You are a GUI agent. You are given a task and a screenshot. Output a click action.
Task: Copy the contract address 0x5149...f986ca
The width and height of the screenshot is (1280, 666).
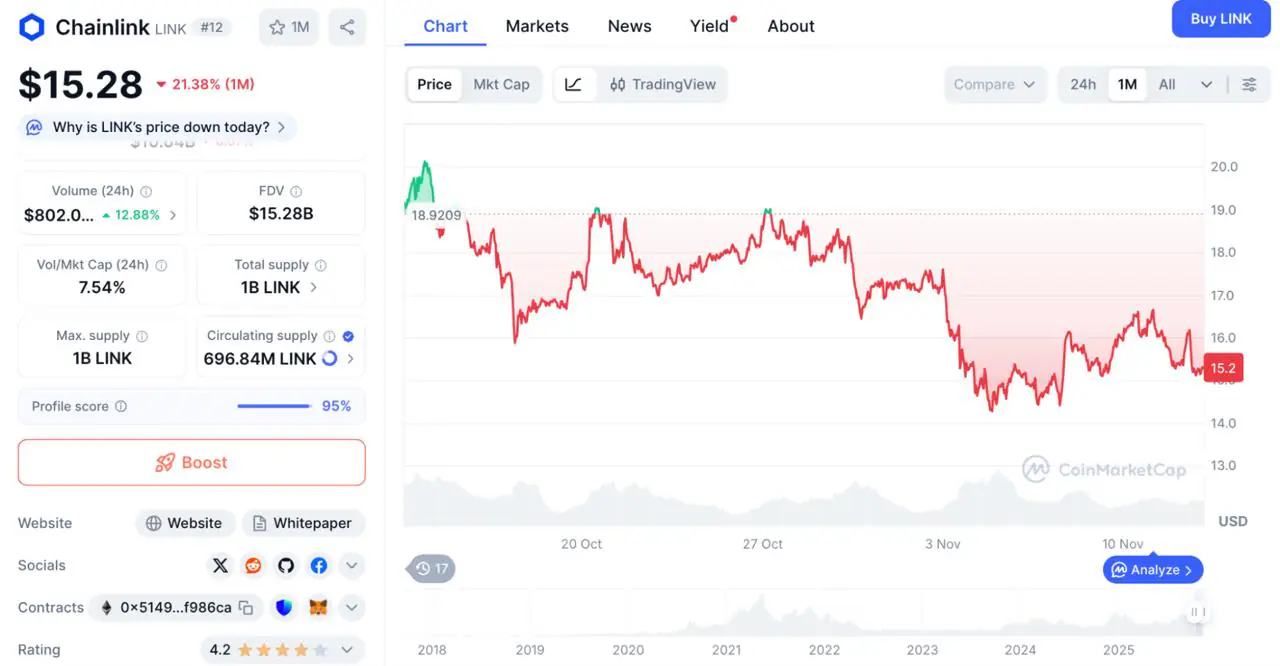coord(246,608)
